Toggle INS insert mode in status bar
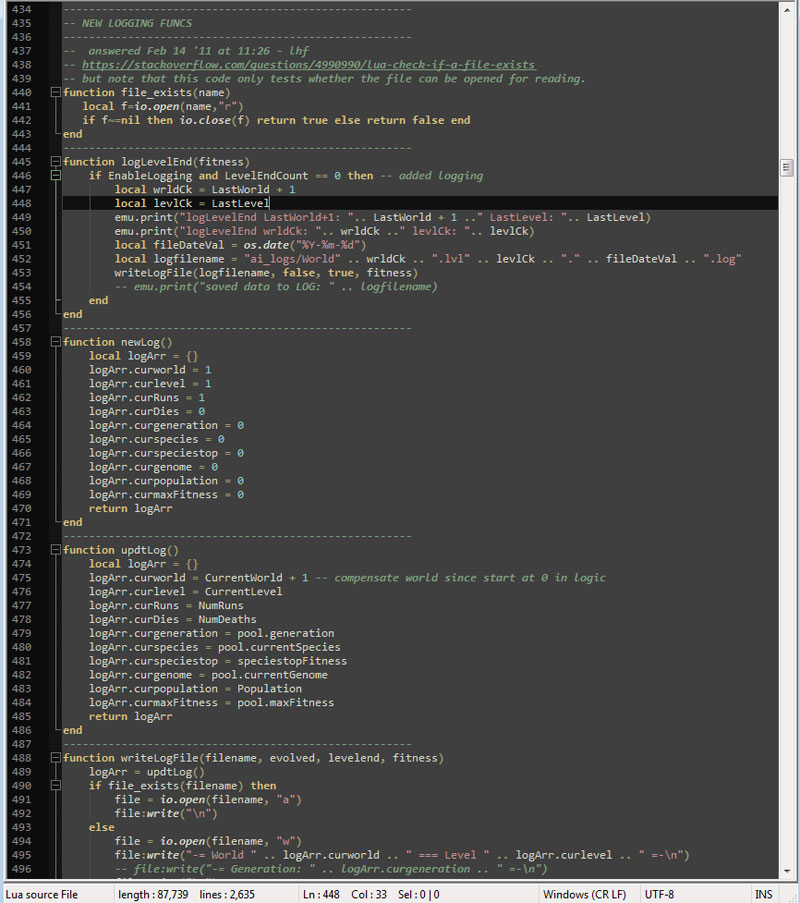Screen dimensions: 800x903 pos(764,894)
